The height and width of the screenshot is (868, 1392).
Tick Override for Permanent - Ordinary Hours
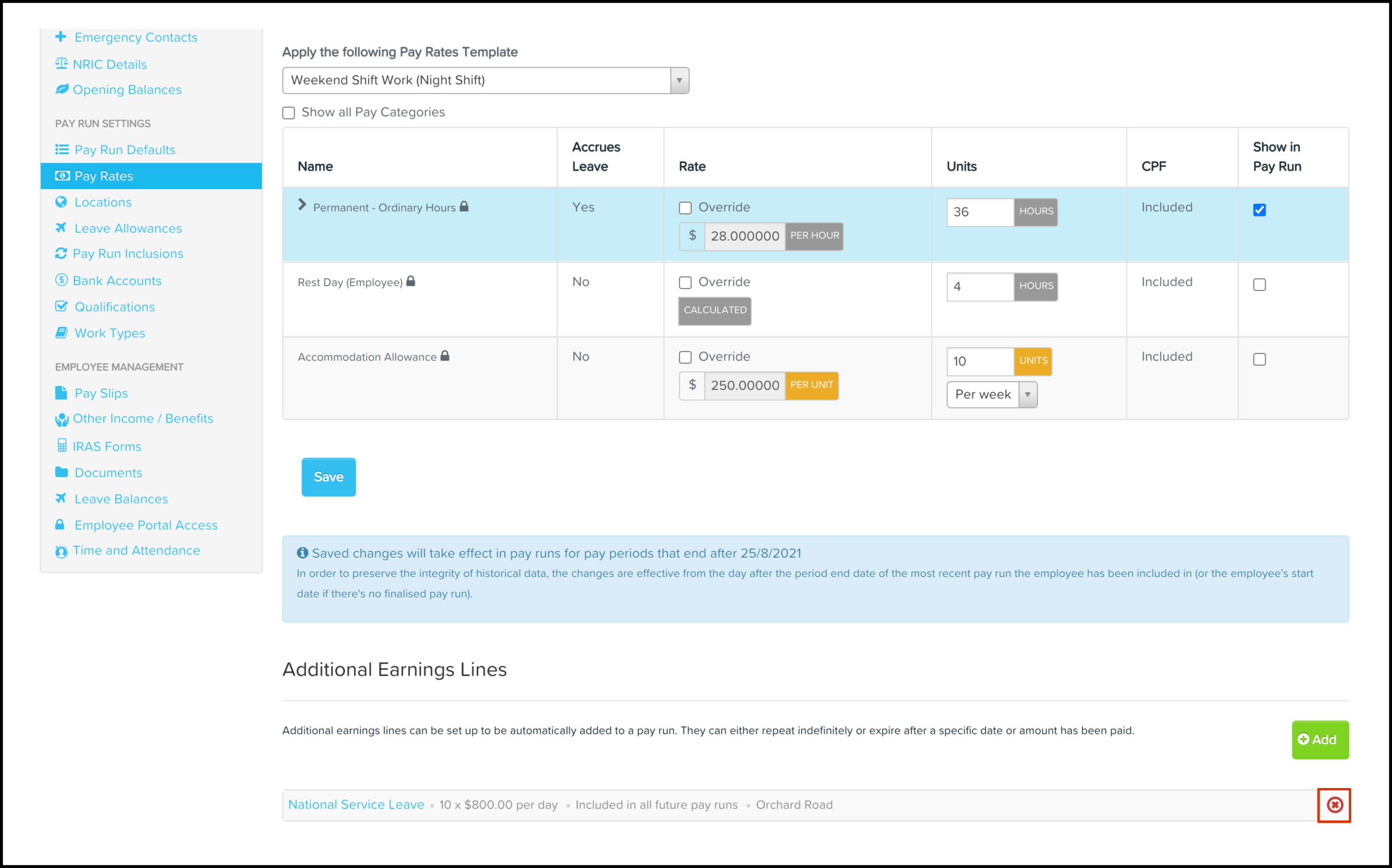[x=685, y=208]
